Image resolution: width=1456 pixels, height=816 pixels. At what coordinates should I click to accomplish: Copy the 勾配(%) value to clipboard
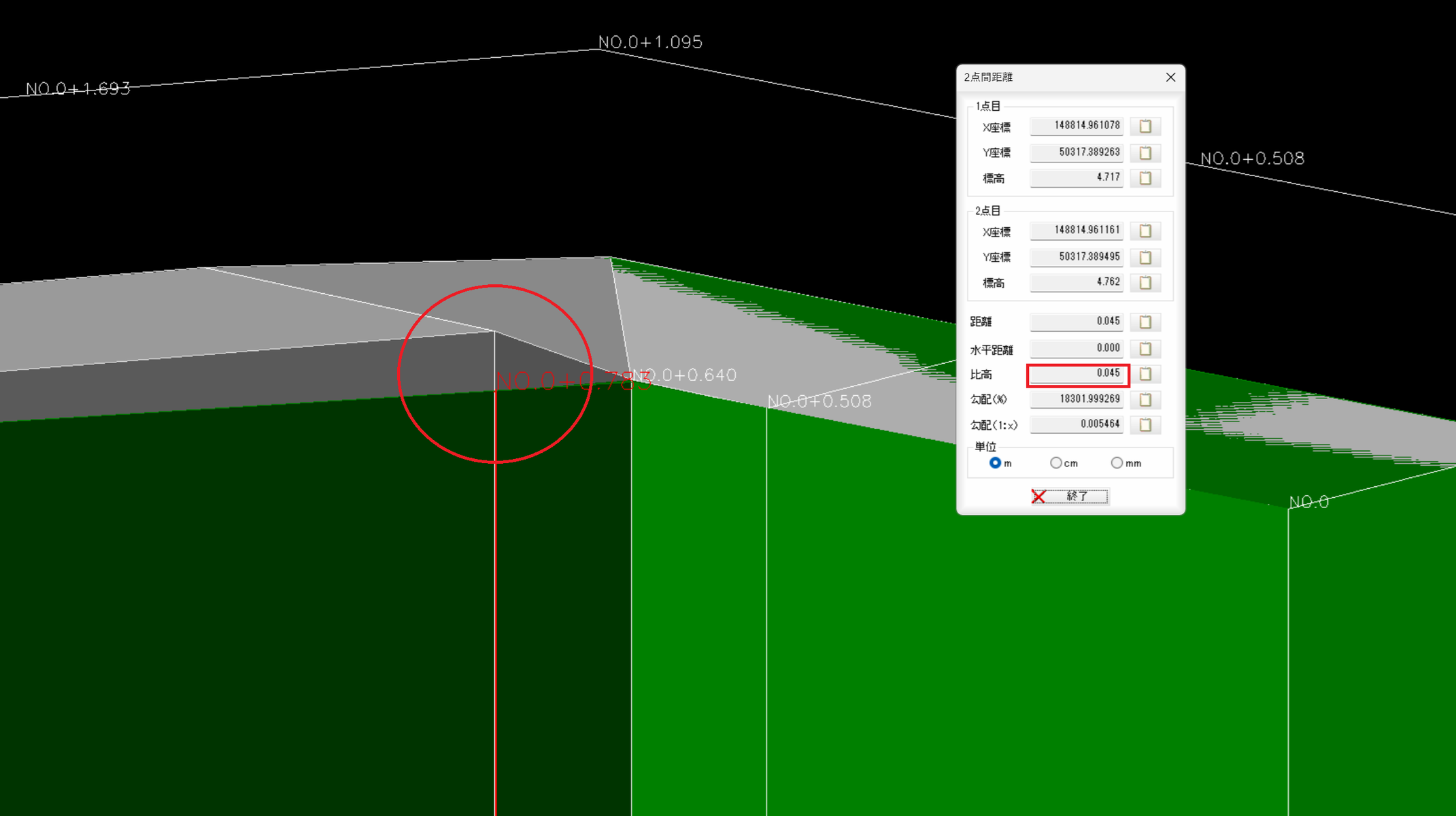[x=1145, y=399]
